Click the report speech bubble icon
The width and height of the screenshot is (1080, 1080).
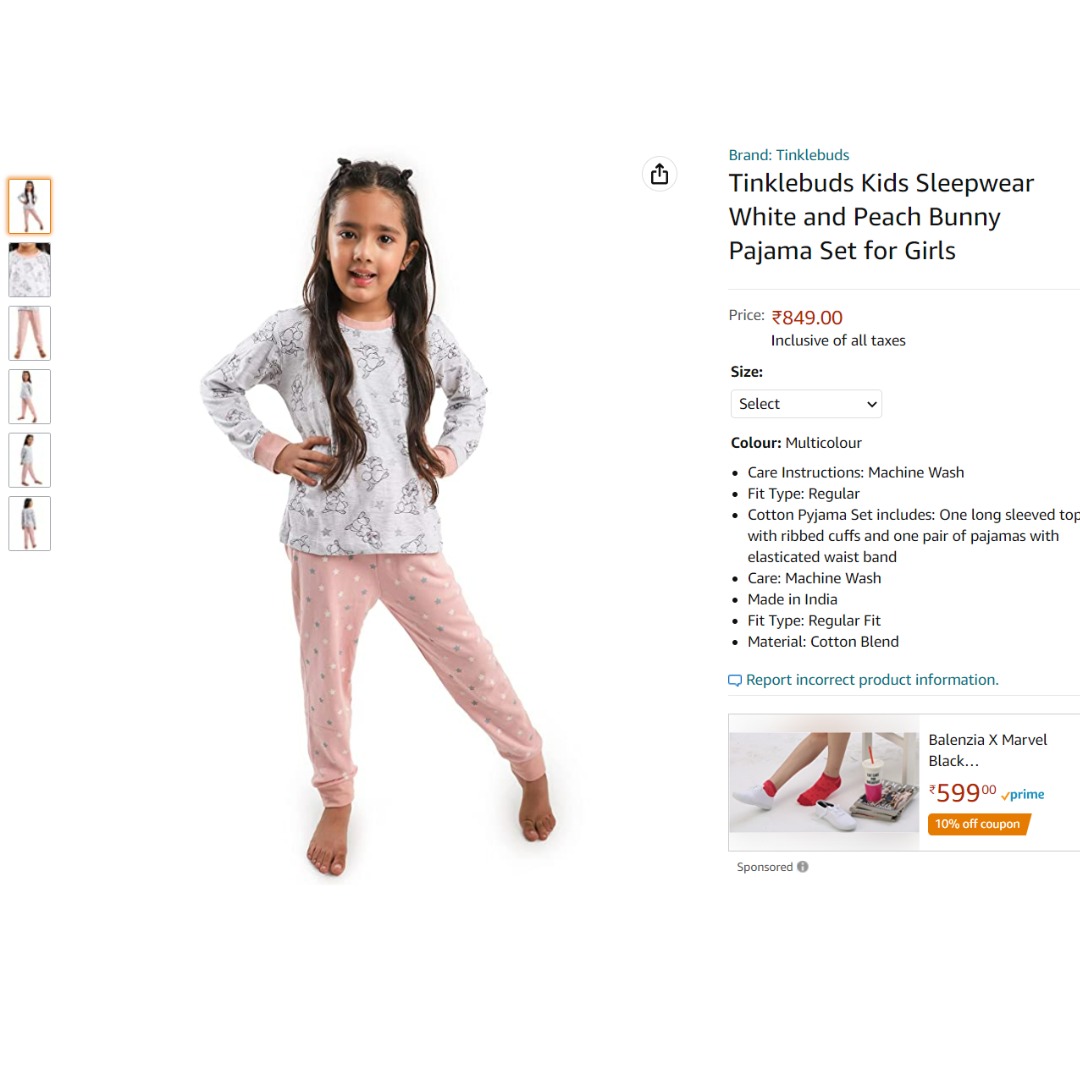pyautogui.click(x=735, y=681)
